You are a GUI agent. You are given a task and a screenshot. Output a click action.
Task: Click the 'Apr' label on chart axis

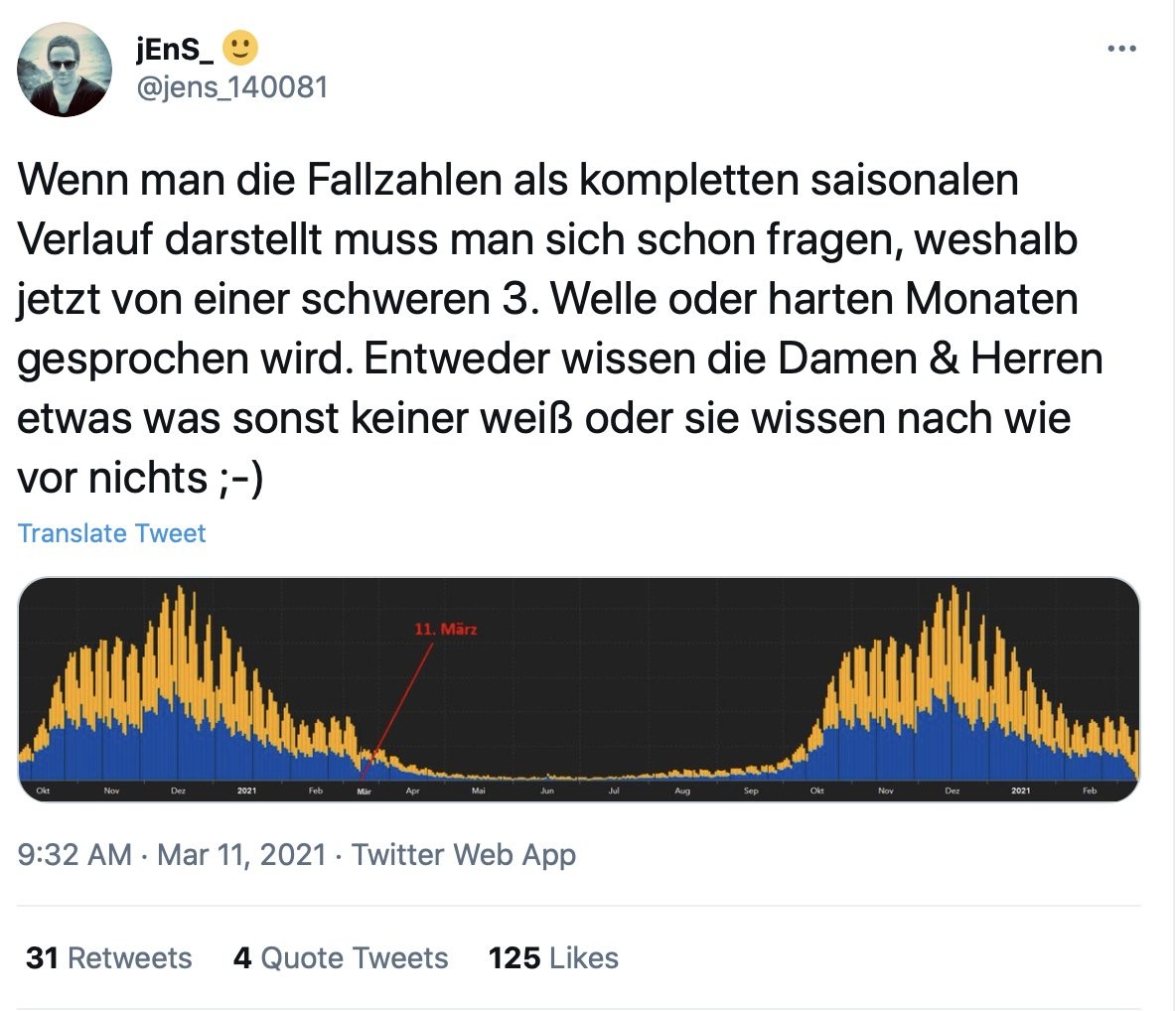pyautogui.click(x=413, y=792)
